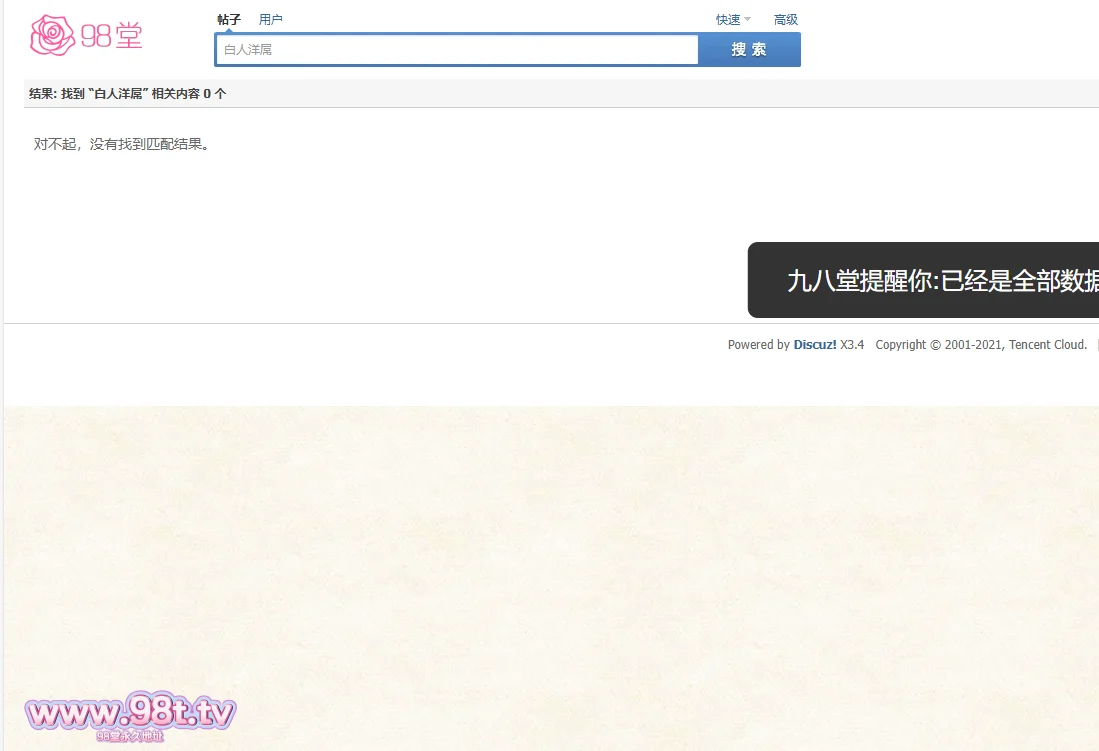Click the result count 0 个 text
Viewport: 1099px width, 751px height.
pos(215,94)
